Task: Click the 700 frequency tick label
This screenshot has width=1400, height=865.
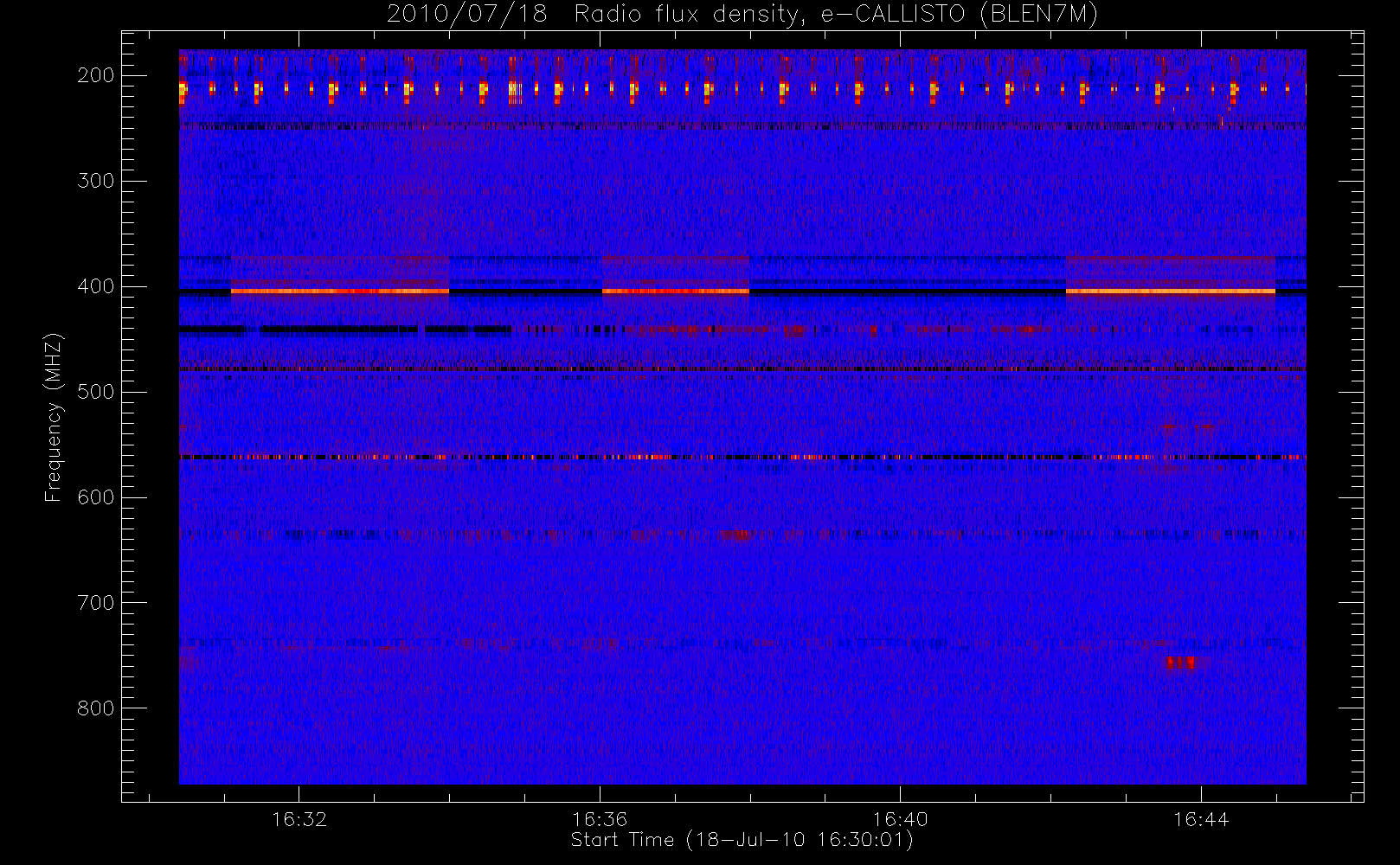Action: pos(95,603)
